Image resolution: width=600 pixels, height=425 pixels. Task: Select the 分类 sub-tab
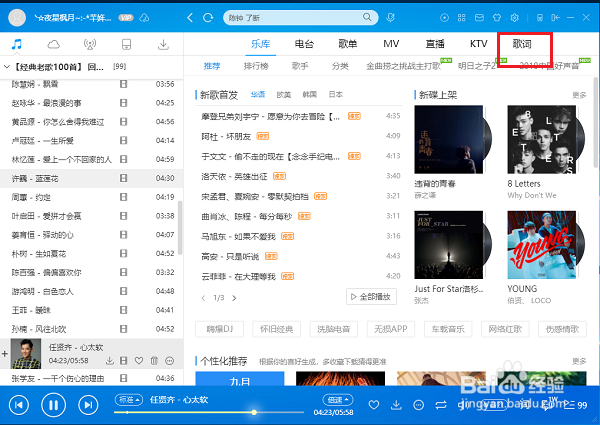[x=340, y=66]
